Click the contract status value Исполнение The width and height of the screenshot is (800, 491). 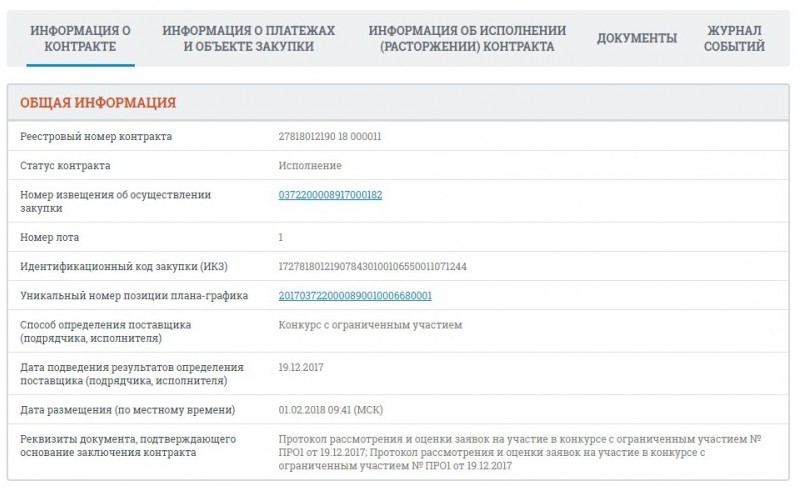coord(310,166)
